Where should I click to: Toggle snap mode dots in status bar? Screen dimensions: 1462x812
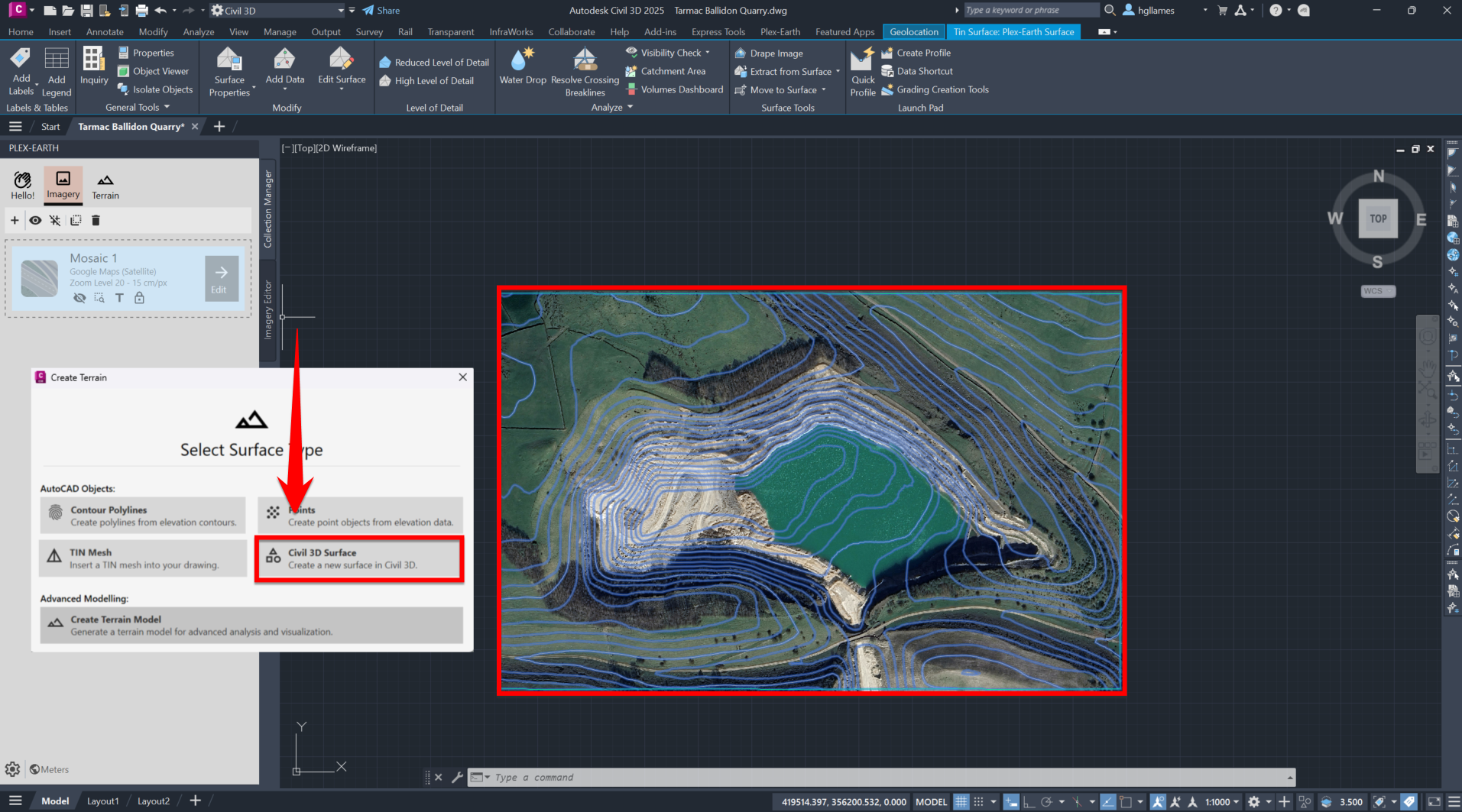tap(978, 802)
